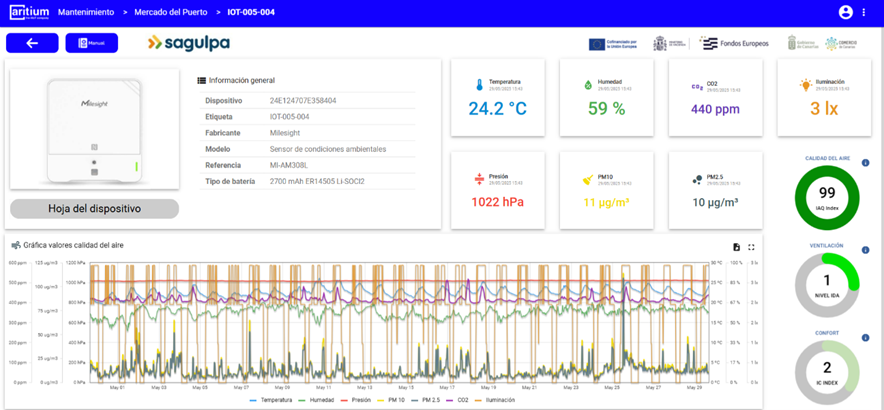Go to Mantenimiento in breadcrumb

tap(87, 12)
